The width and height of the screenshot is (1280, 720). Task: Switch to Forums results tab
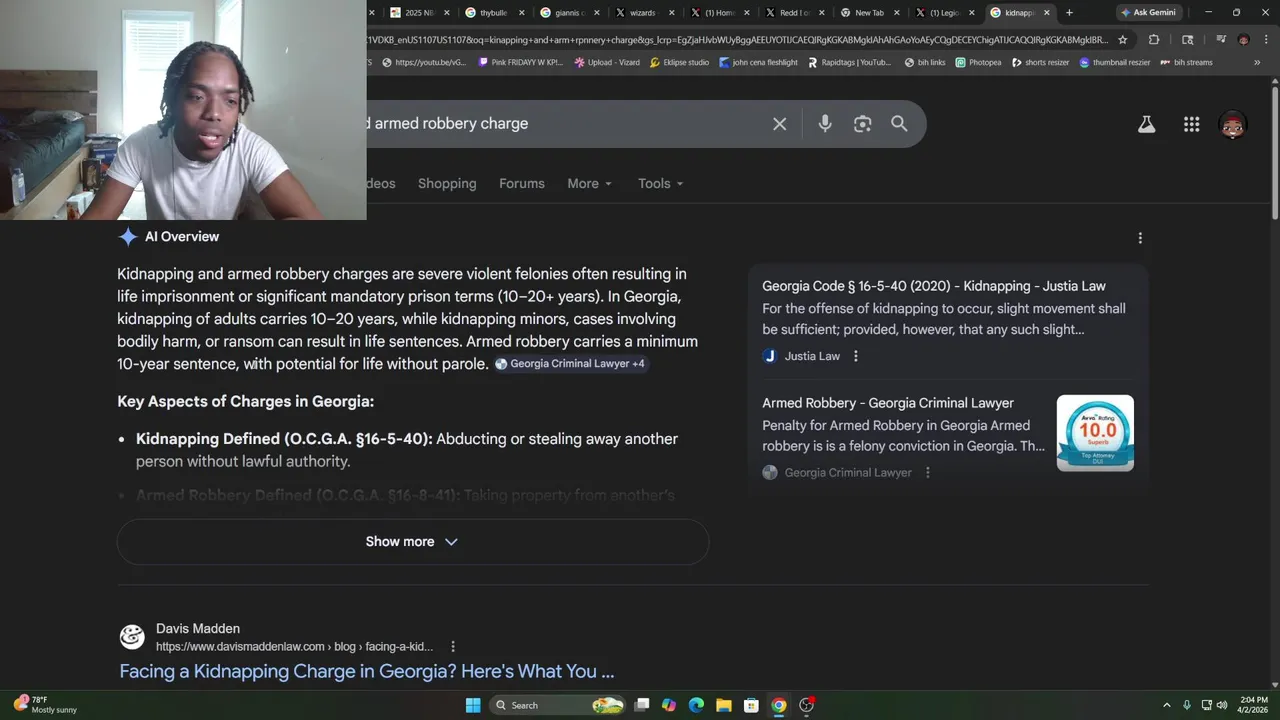coord(522,184)
